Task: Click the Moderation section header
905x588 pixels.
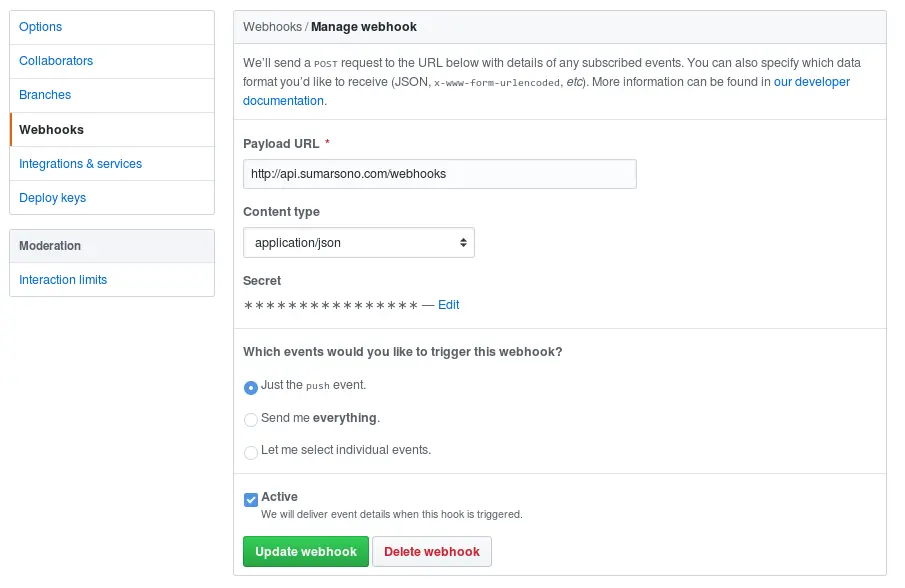Action: [50, 245]
